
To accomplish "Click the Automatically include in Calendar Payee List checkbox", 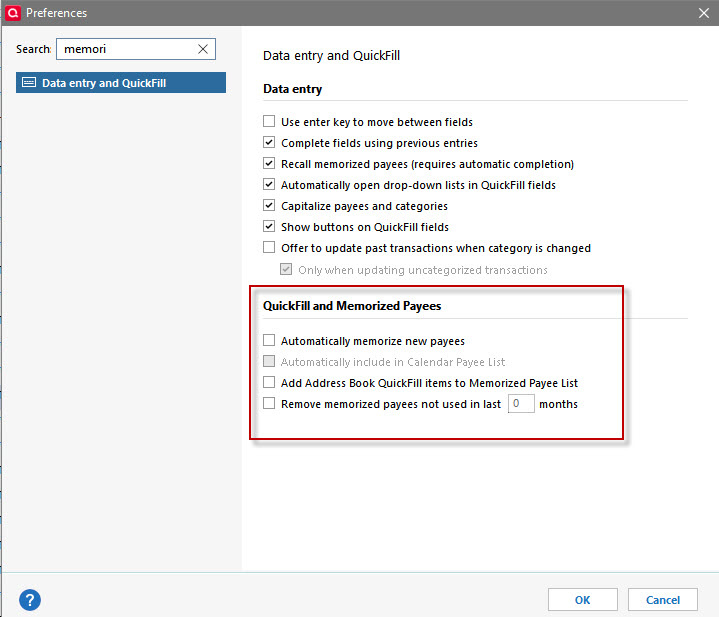I will 269,362.
